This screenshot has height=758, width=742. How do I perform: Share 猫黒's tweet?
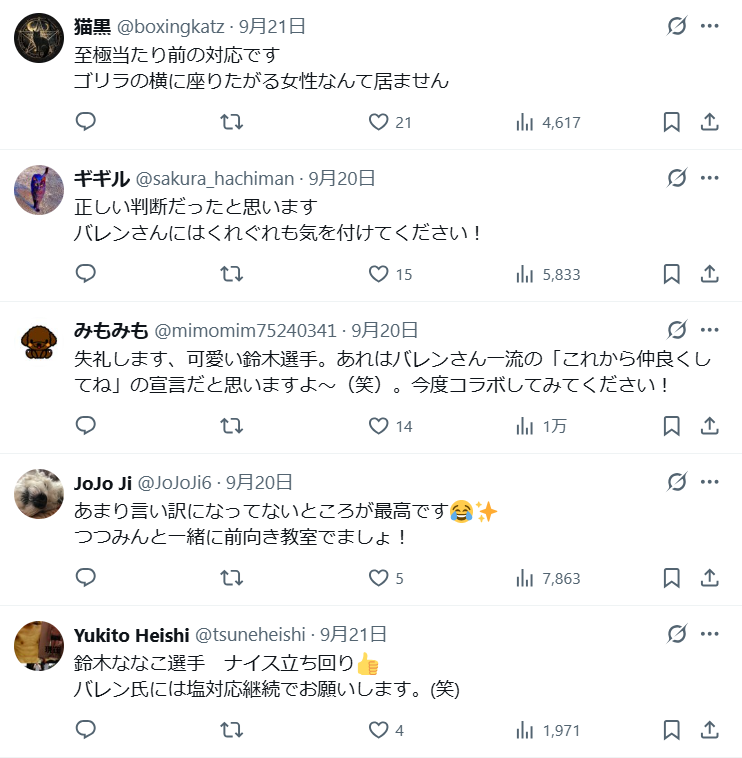[709, 122]
